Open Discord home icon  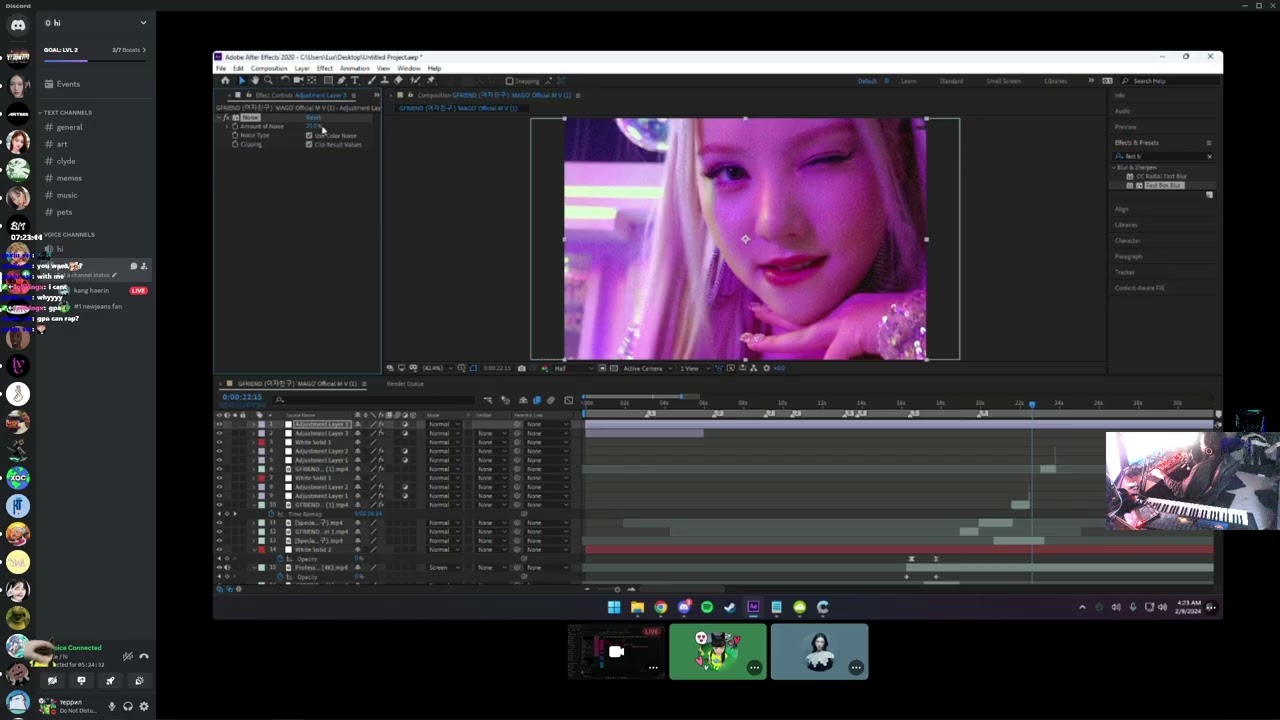[x=18, y=24]
